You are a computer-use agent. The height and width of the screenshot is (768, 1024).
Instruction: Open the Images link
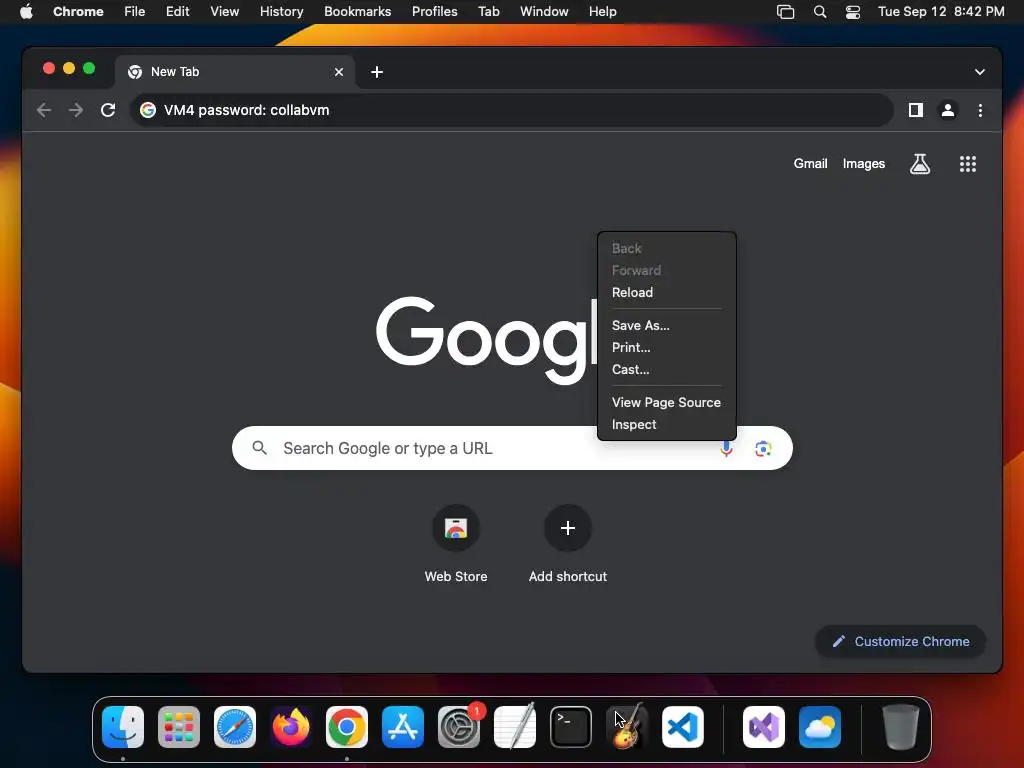[863, 164]
